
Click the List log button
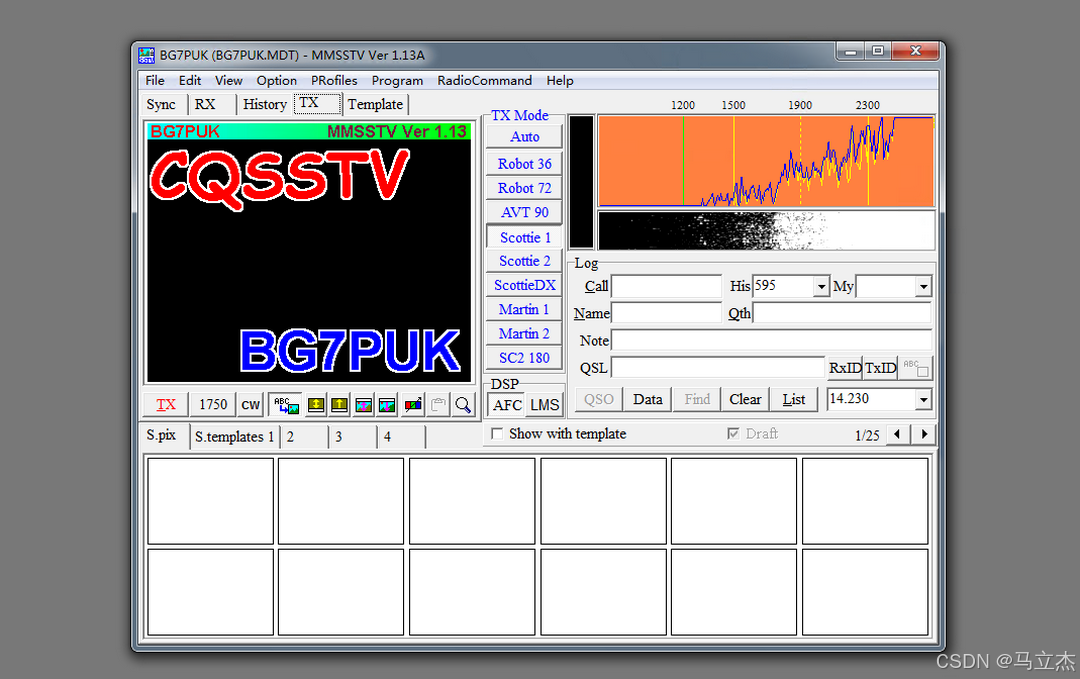[793, 399]
